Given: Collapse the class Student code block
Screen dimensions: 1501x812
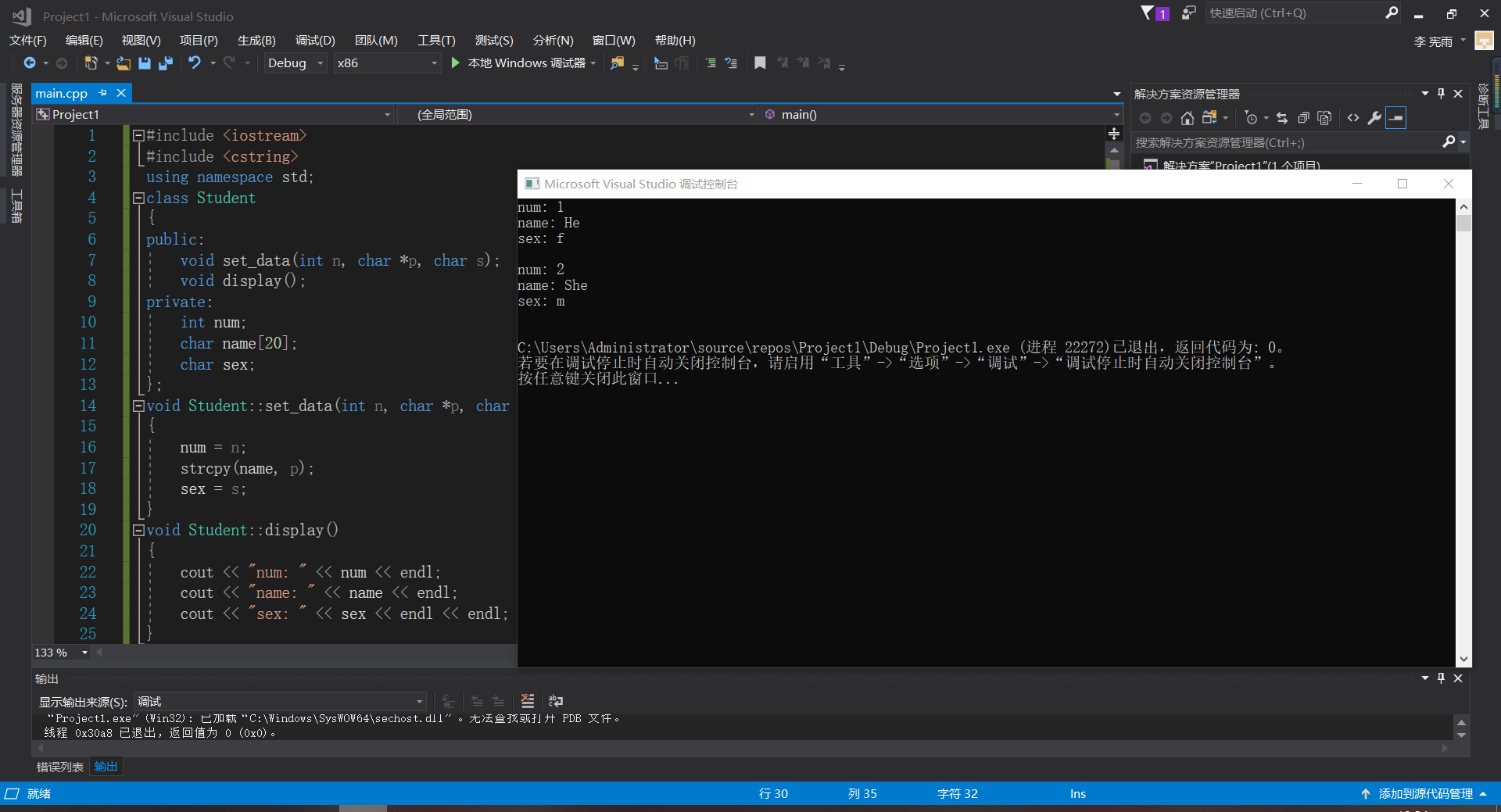Looking at the screenshot, I should (x=138, y=198).
